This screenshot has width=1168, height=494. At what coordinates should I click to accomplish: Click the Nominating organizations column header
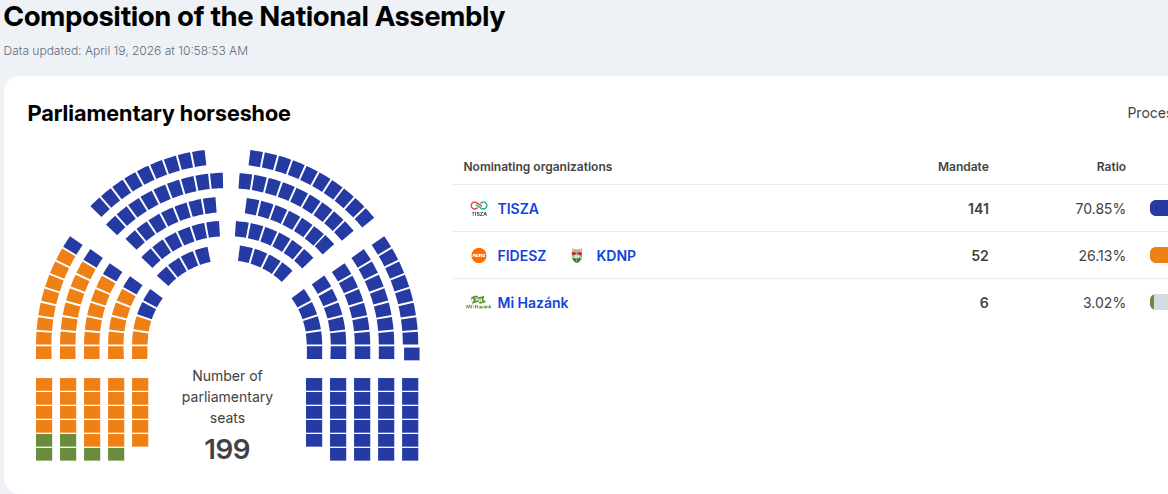[x=538, y=167]
